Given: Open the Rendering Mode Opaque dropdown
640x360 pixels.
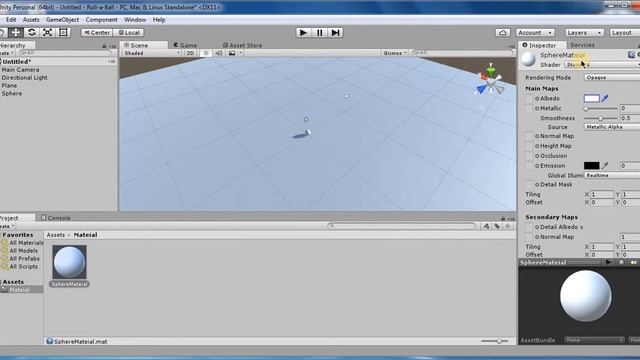Looking at the screenshot, I should pos(612,78).
